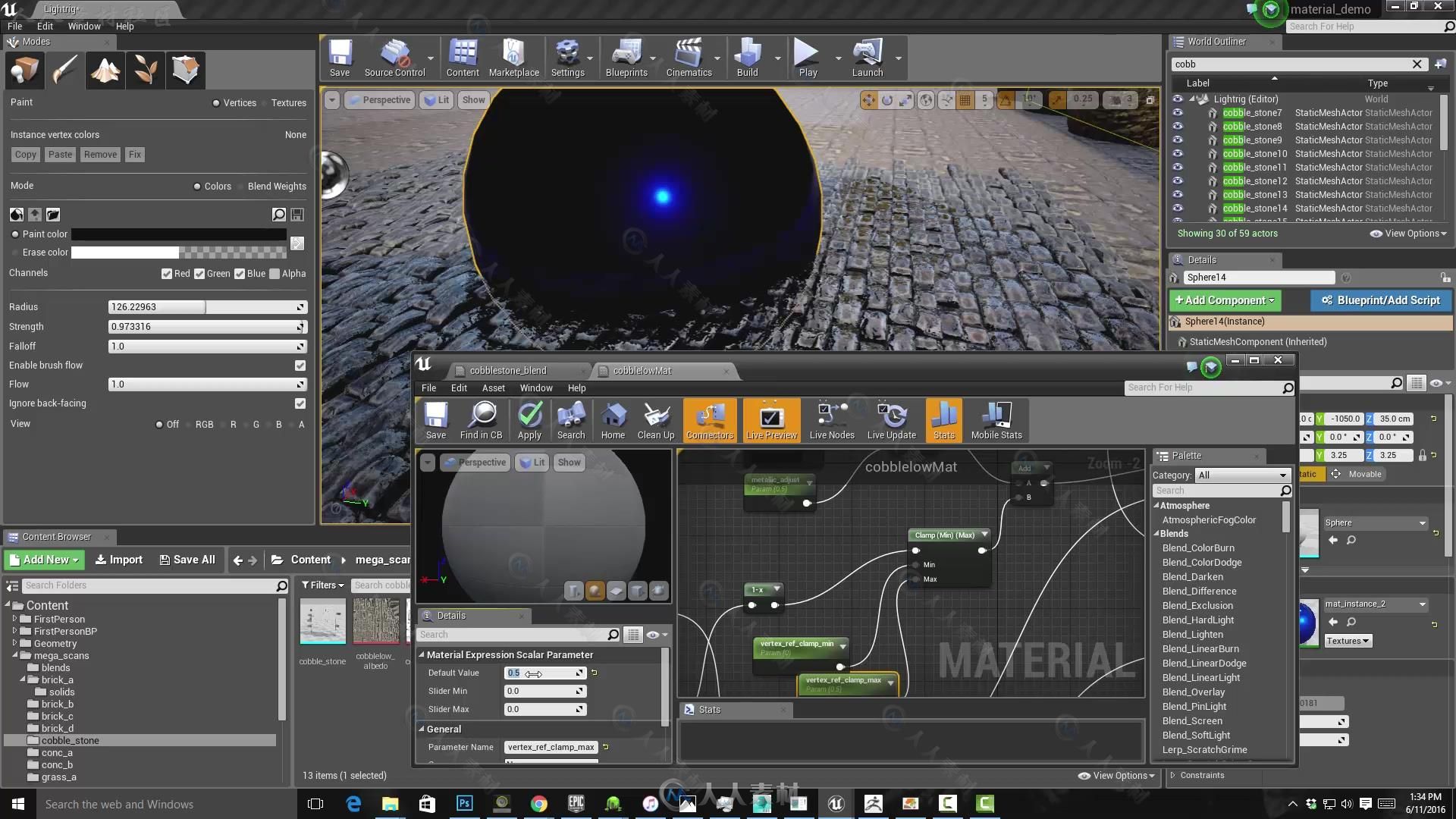The image size is (1456, 819).
Task: Open Content toolbar button
Action: [463, 58]
